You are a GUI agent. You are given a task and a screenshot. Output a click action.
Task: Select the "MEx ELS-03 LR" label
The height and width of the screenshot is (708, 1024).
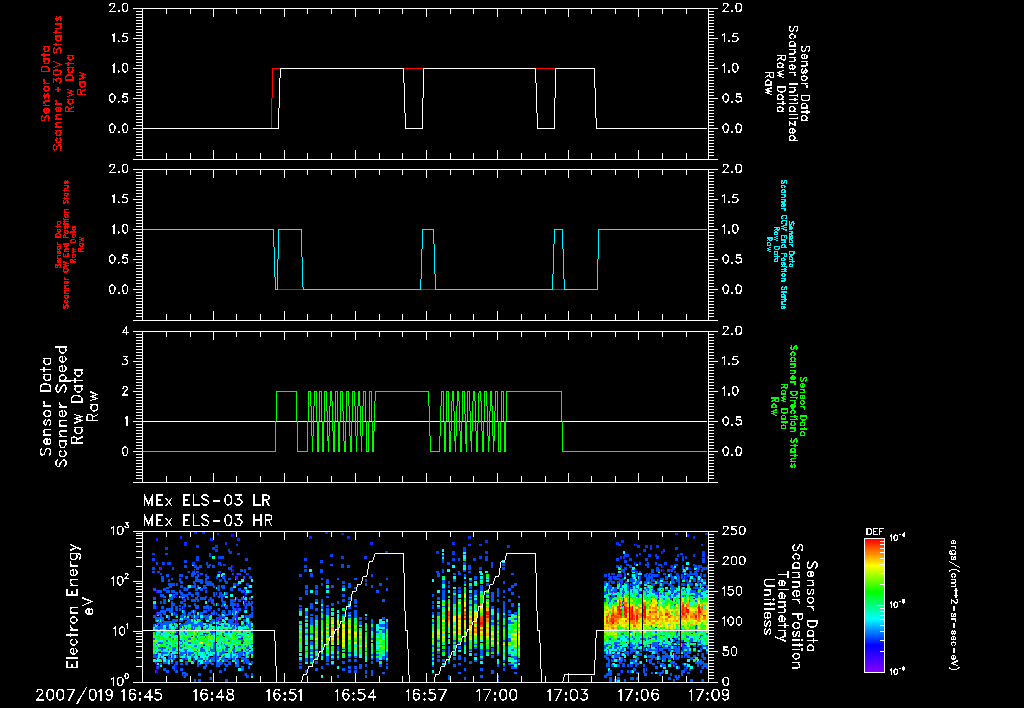[x=206, y=501]
